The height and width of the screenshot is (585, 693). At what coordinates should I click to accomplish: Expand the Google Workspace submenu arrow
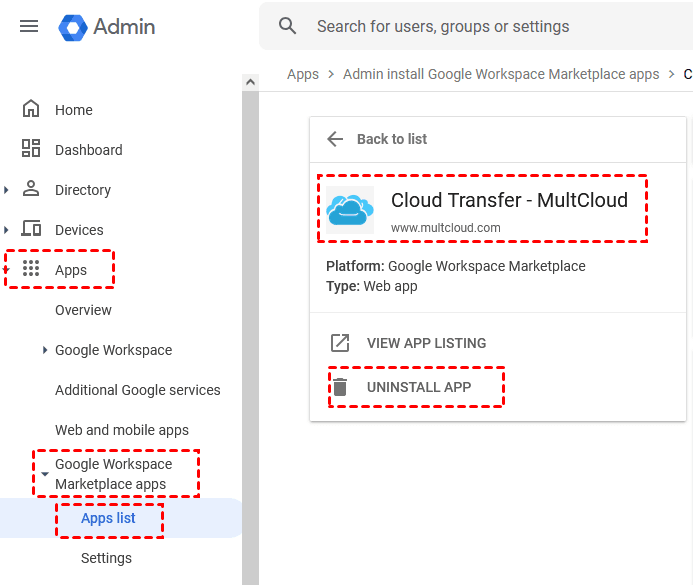(45, 350)
